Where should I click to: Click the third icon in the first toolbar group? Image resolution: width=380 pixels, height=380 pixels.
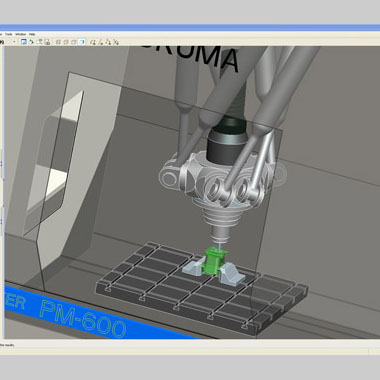(40, 42)
